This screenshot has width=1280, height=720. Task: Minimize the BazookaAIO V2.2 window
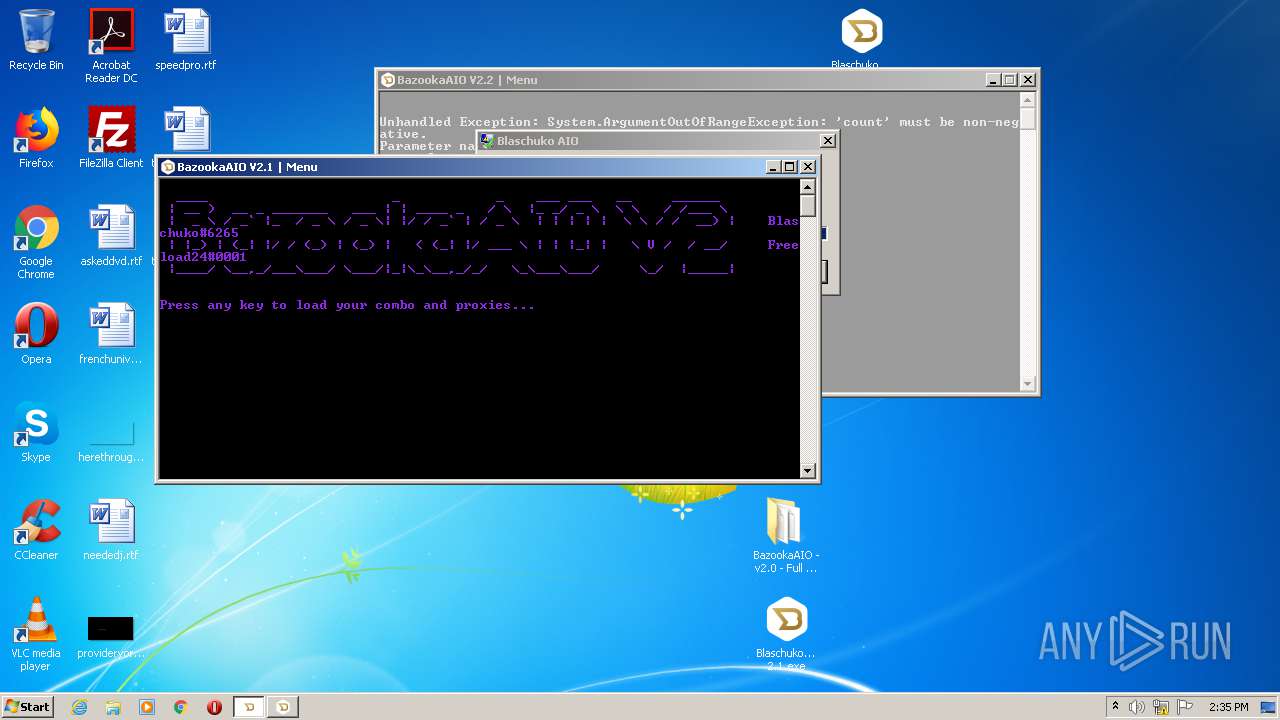993,80
